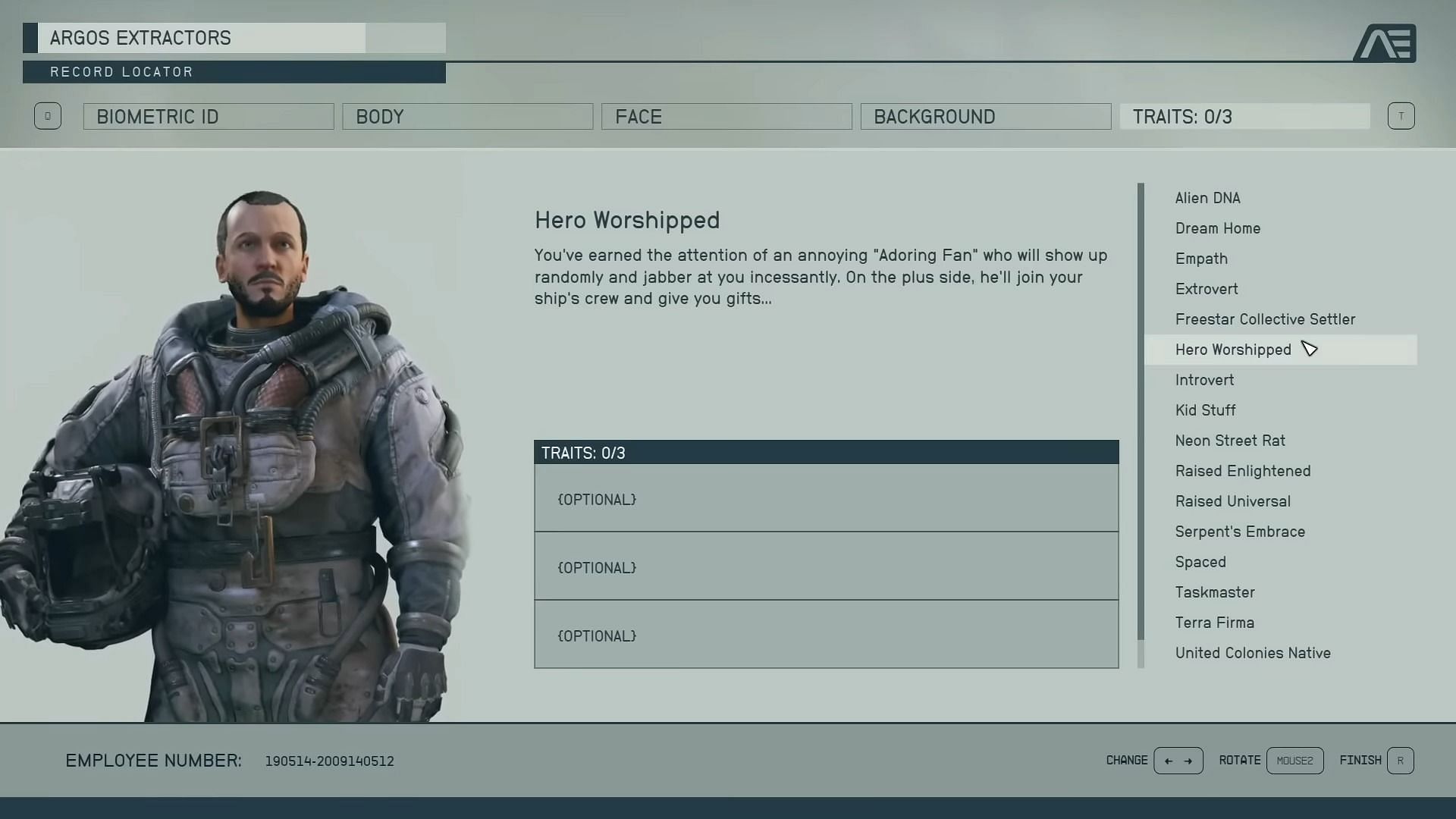Click the Employee Number input field
This screenshot has height=819, width=1456.
[329, 760]
